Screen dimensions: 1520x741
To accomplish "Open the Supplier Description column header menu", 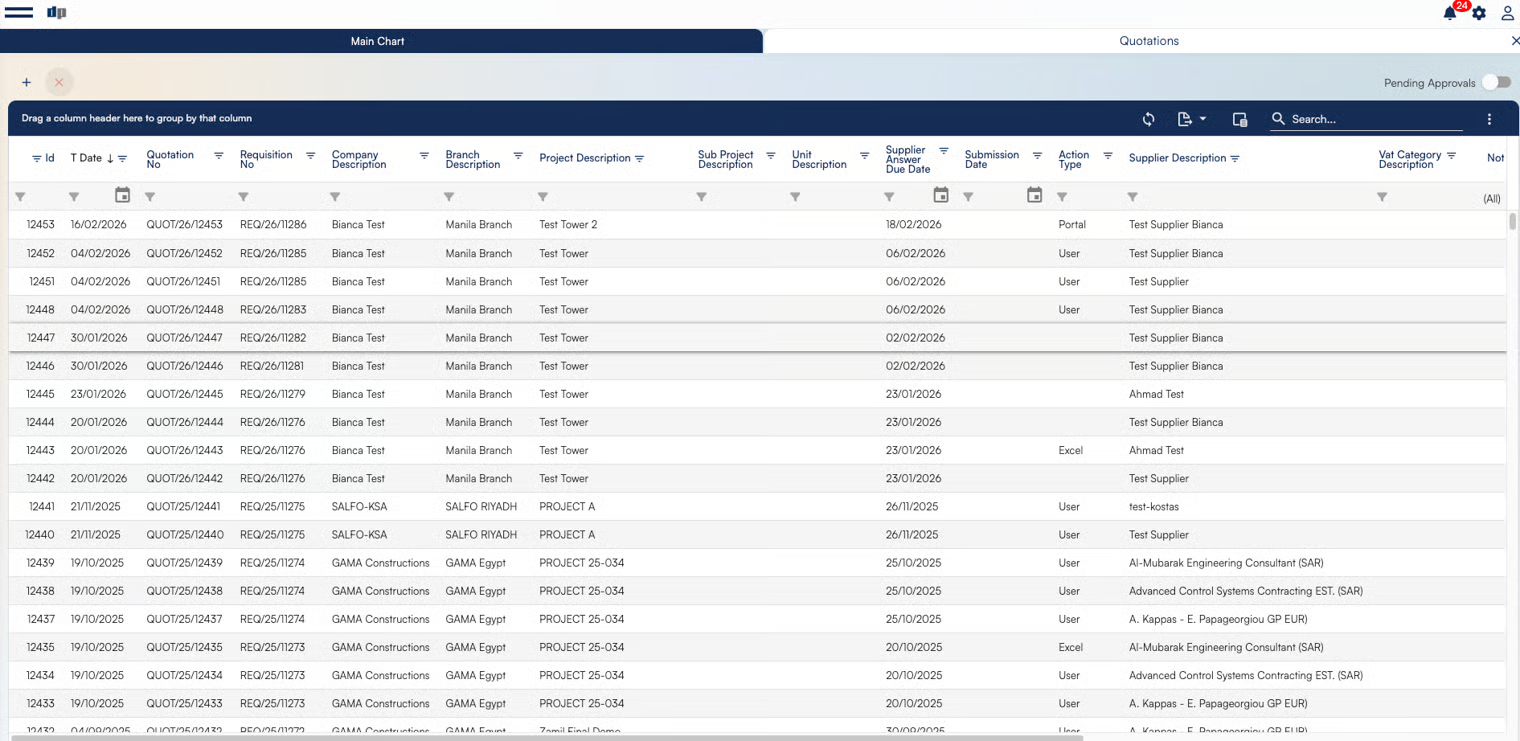I will coord(1235,159).
